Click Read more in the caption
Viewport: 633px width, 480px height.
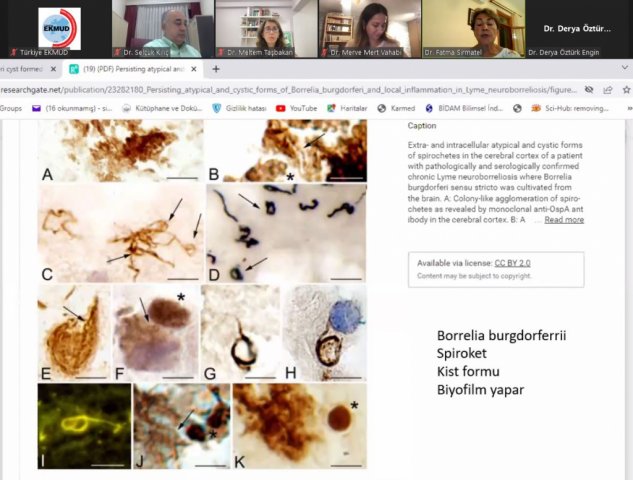564,220
